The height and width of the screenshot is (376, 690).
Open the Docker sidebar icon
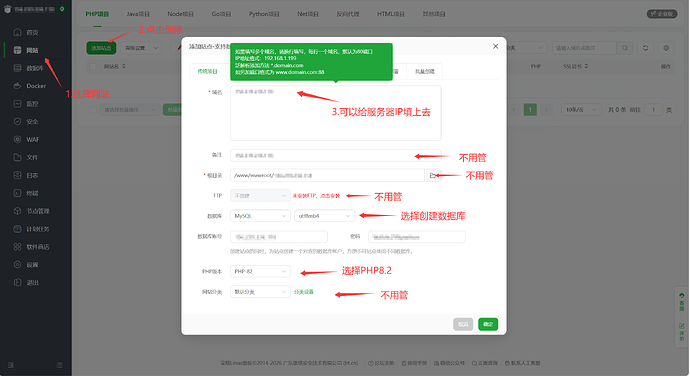point(17,86)
